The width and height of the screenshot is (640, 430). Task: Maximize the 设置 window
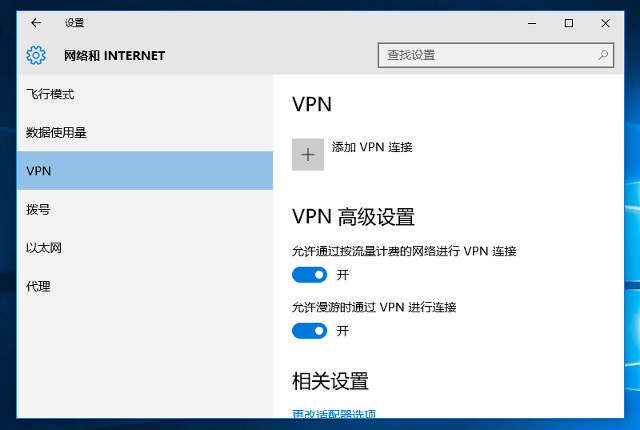click(568, 23)
